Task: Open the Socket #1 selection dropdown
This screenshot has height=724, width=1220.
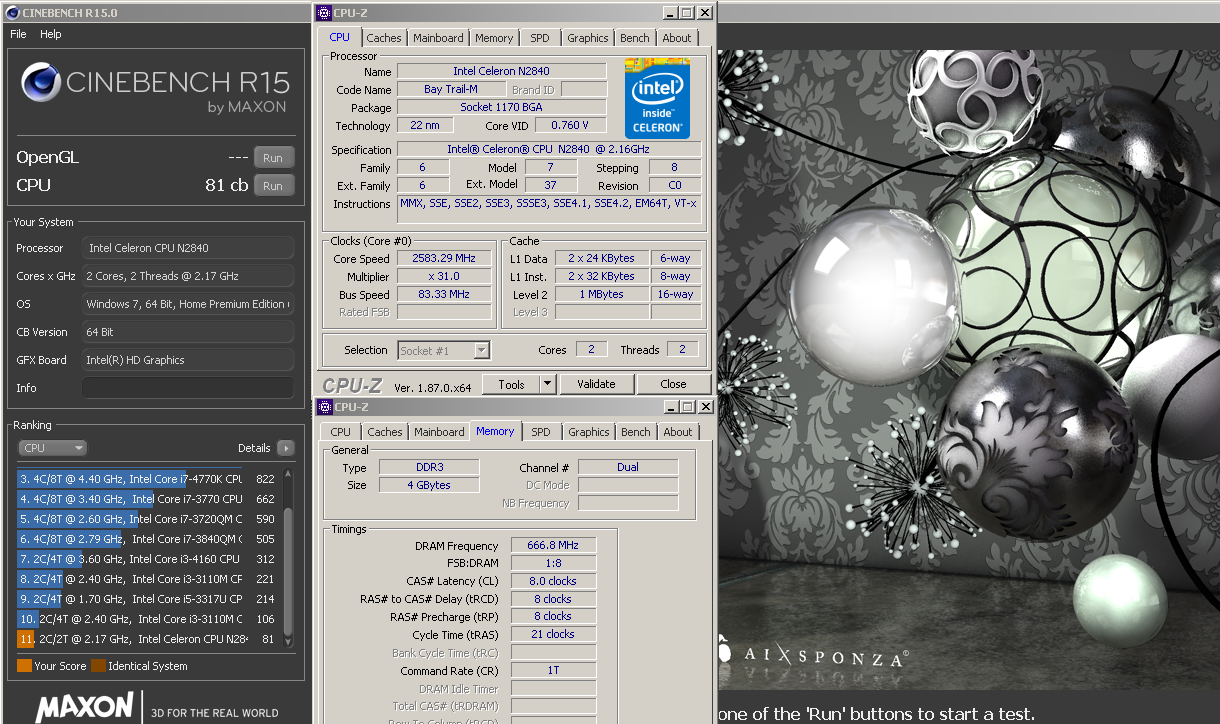Action: [x=444, y=350]
